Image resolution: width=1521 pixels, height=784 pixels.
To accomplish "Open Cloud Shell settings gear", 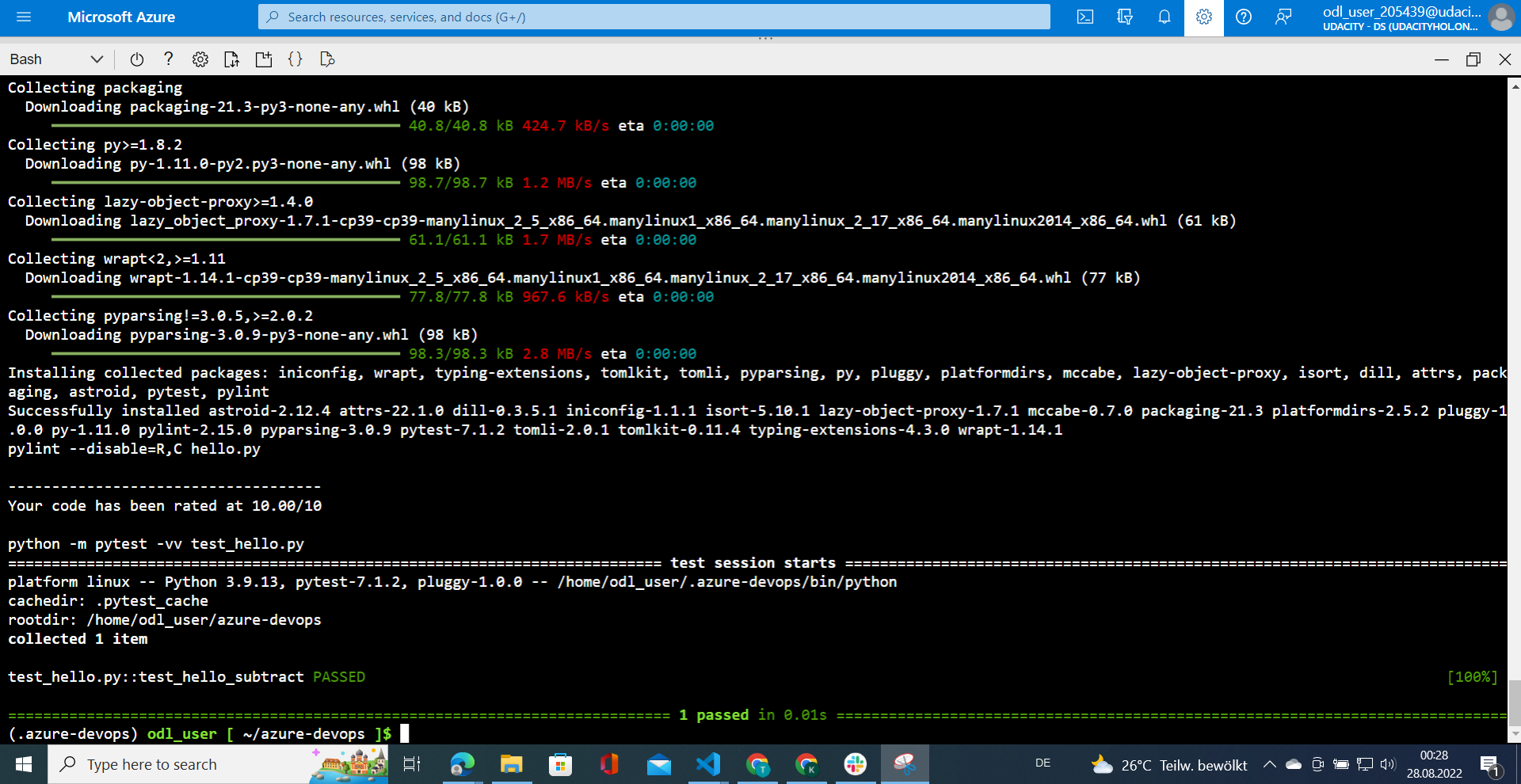I will [x=200, y=59].
